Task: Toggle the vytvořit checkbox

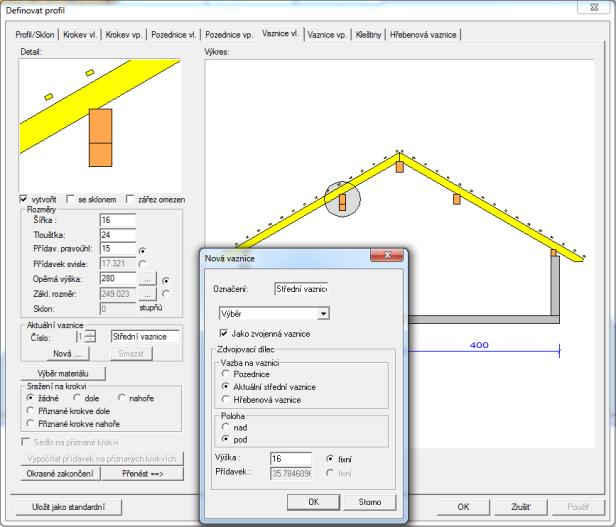Action: [24, 199]
